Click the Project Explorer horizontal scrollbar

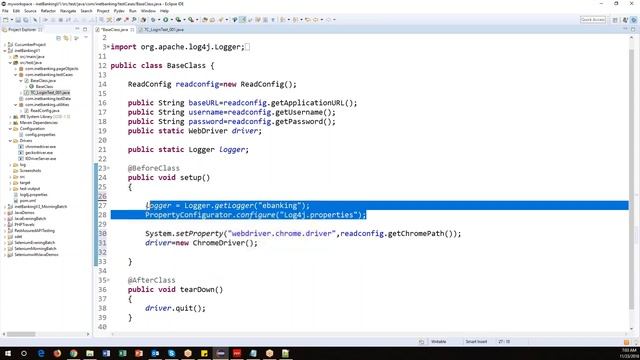(x=21, y=334)
